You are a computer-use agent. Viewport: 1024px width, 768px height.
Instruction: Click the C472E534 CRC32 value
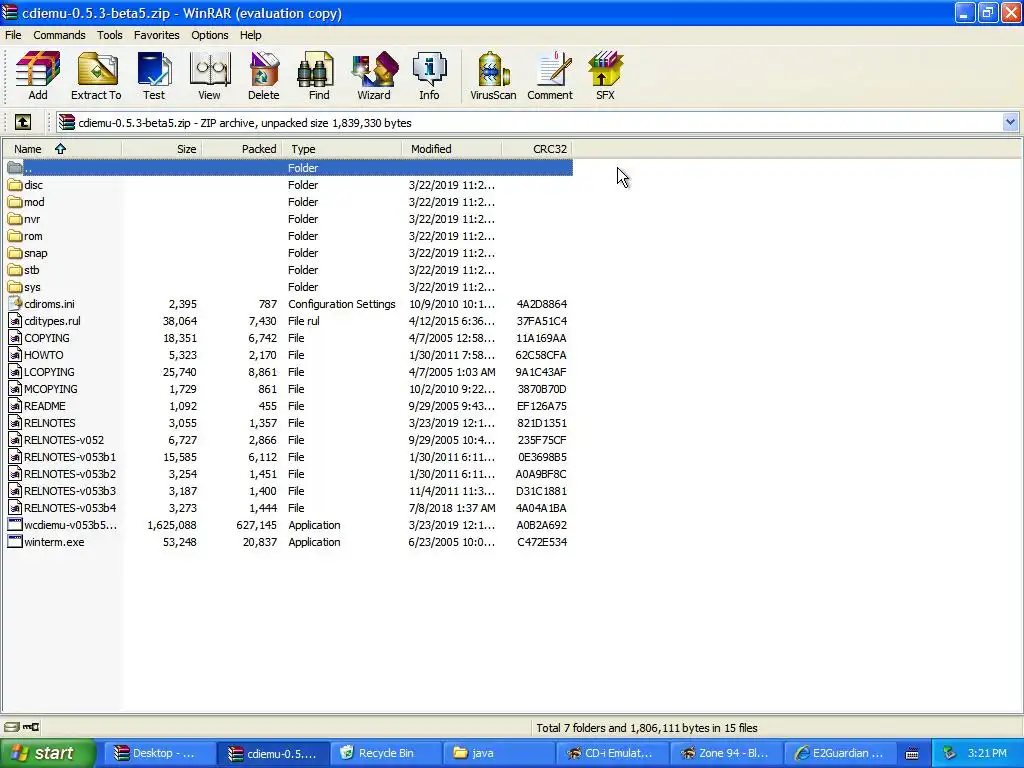pyautogui.click(x=542, y=541)
